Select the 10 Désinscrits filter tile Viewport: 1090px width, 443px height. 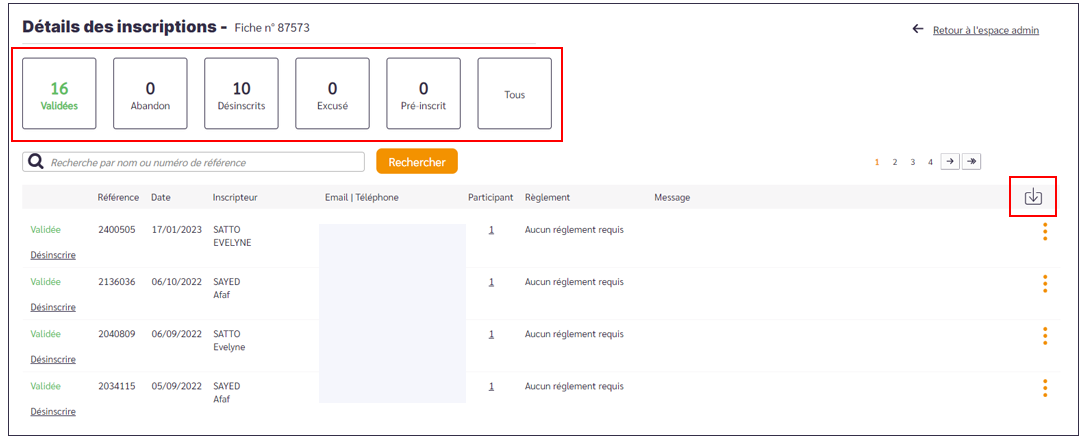(241, 94)
